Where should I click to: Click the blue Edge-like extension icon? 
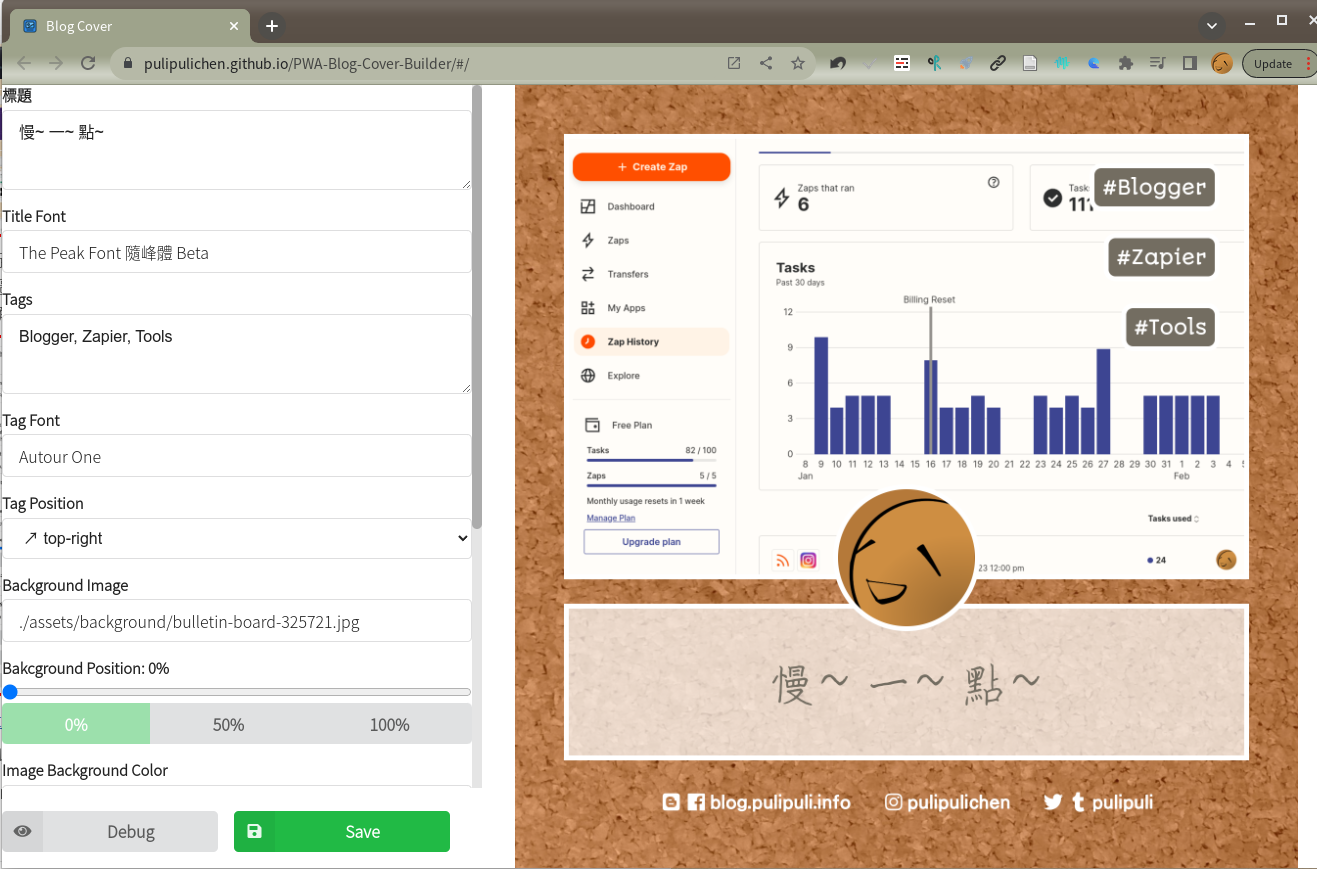(x=1094, y=63)
